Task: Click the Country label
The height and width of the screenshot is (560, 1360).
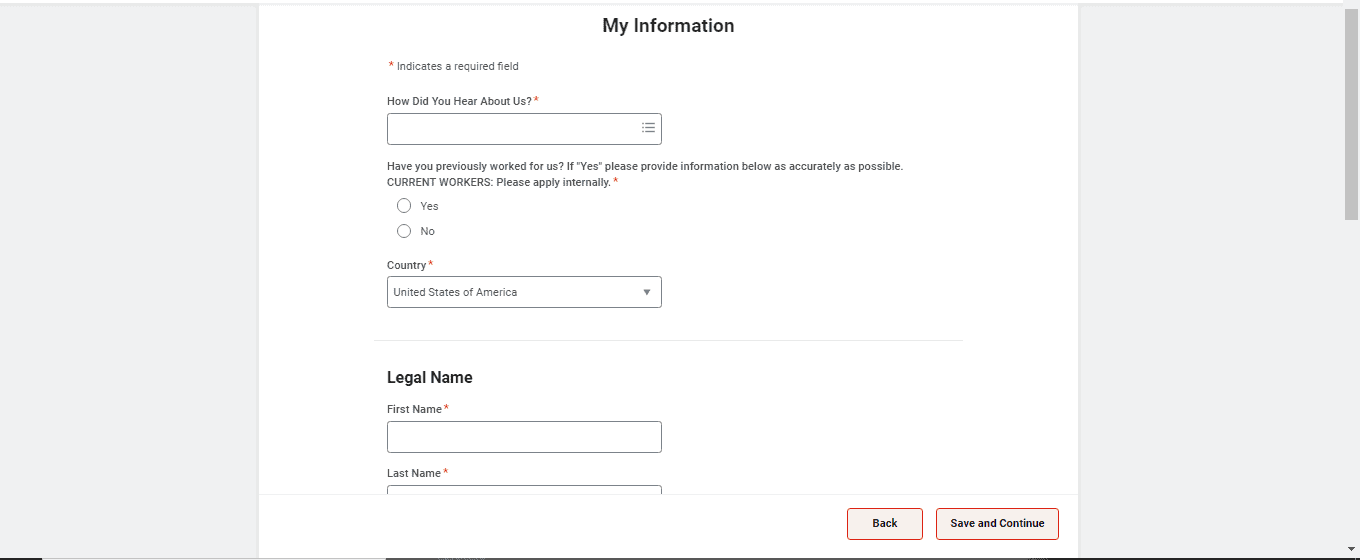Action: (x=407, y=265)
